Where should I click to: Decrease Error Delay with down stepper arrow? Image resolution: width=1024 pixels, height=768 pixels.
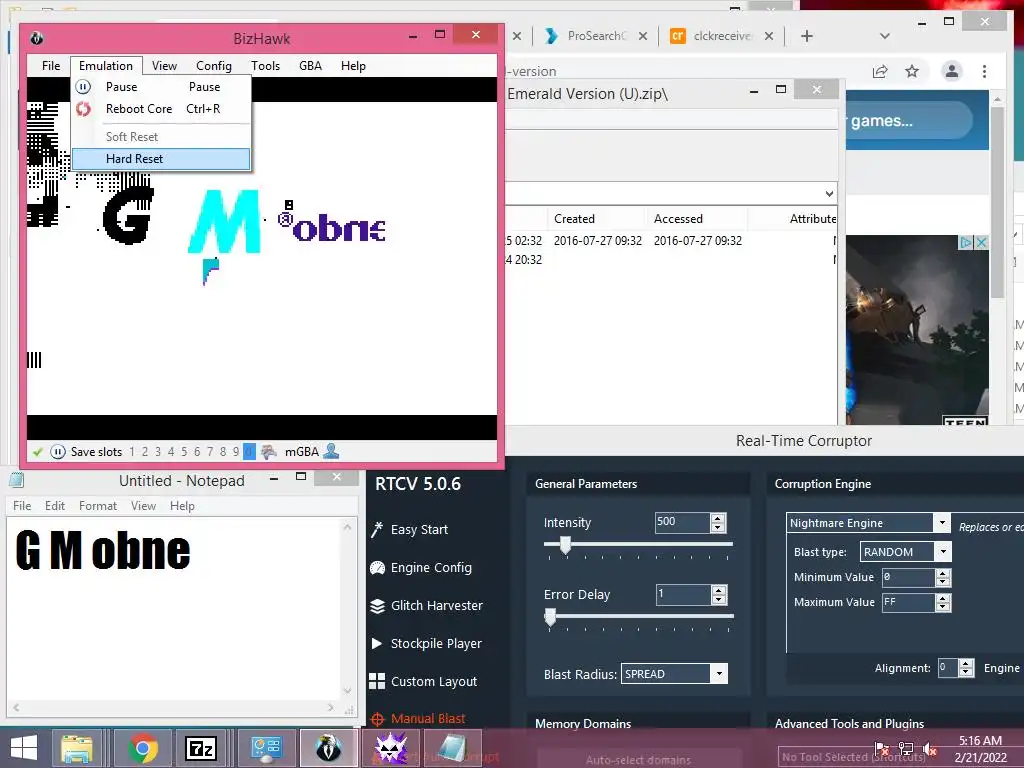(x=718, y=600)
